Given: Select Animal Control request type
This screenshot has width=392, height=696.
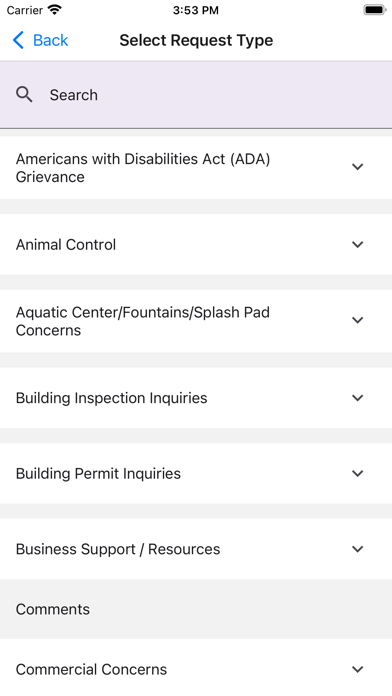Looking at the screenshot, I should 196,245.
